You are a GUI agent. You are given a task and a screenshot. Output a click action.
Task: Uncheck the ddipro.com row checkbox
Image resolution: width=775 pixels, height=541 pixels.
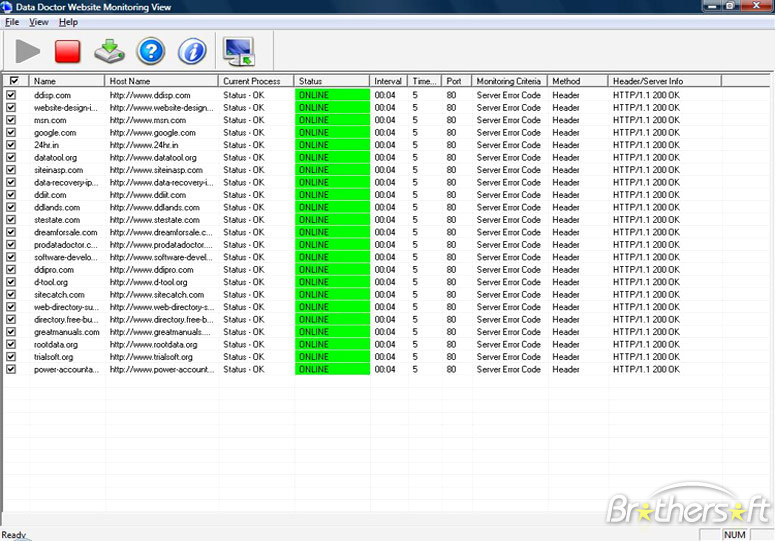(11, 269)
